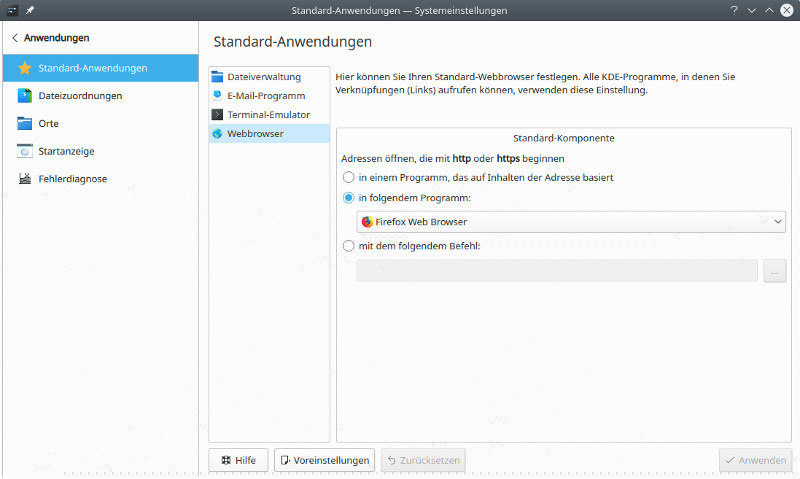The height and width of the screenshot is (479, 800).
Task: Select radio 'in folgendem Programm'
Action: pyautogui.click(x=348, y=198)
